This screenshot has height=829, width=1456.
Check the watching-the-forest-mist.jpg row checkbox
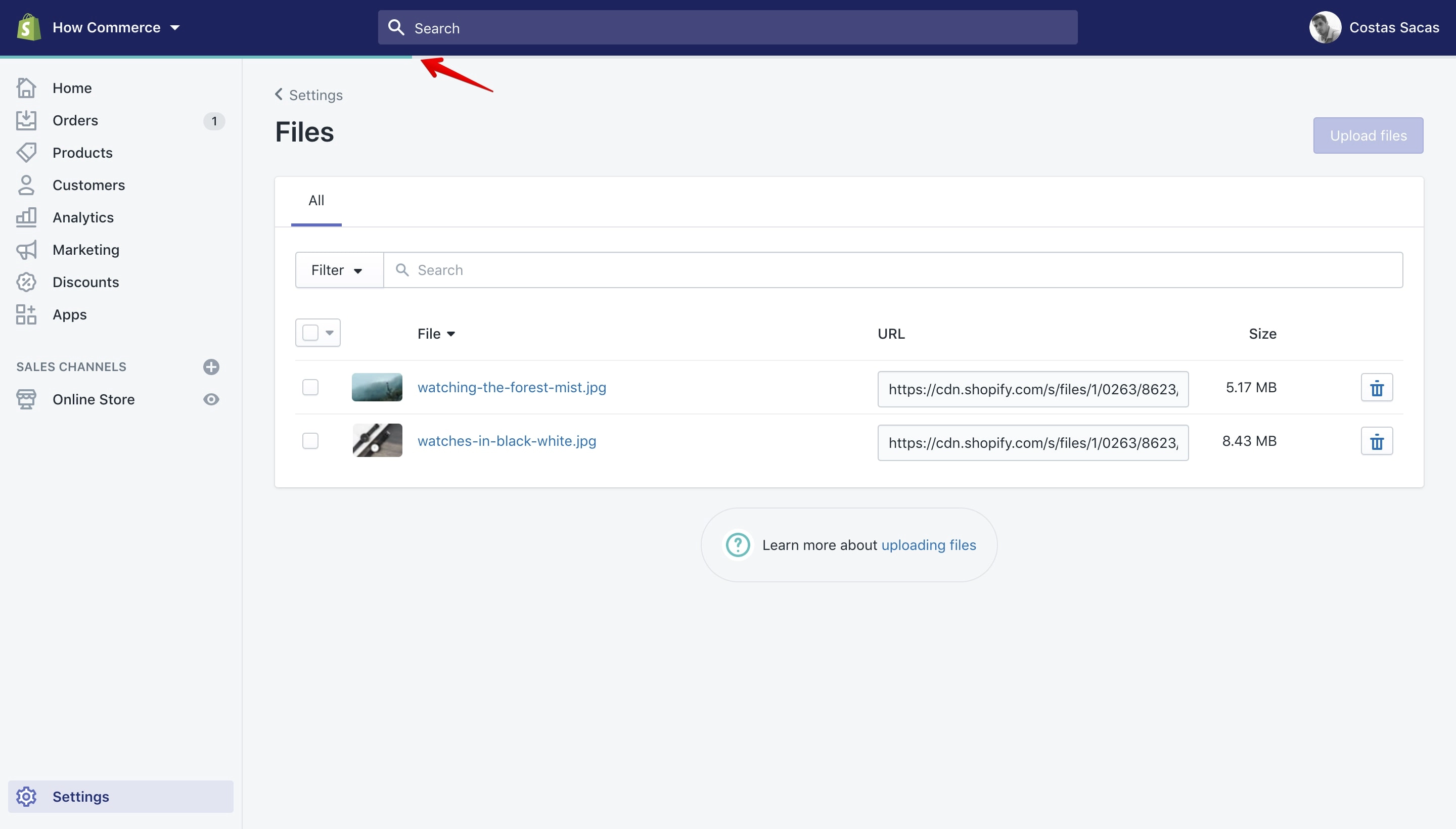310,388
